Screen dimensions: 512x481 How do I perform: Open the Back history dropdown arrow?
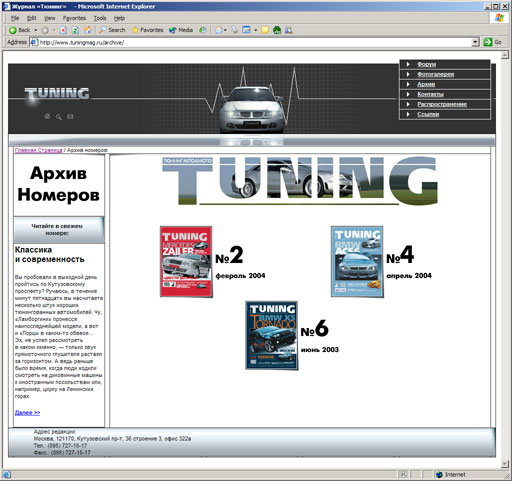(35, 30)
